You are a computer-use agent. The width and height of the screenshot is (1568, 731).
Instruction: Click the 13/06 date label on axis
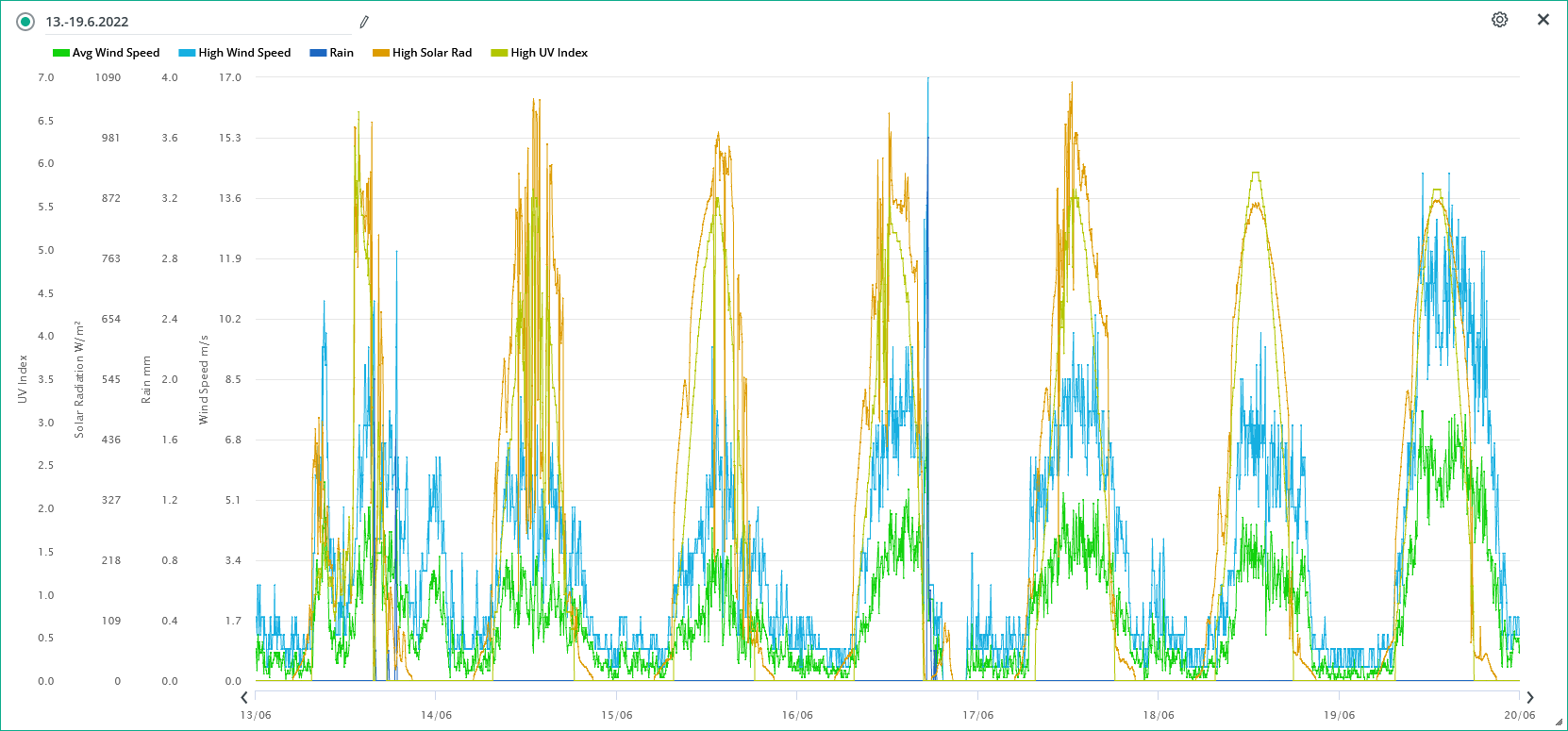(256, 715)
